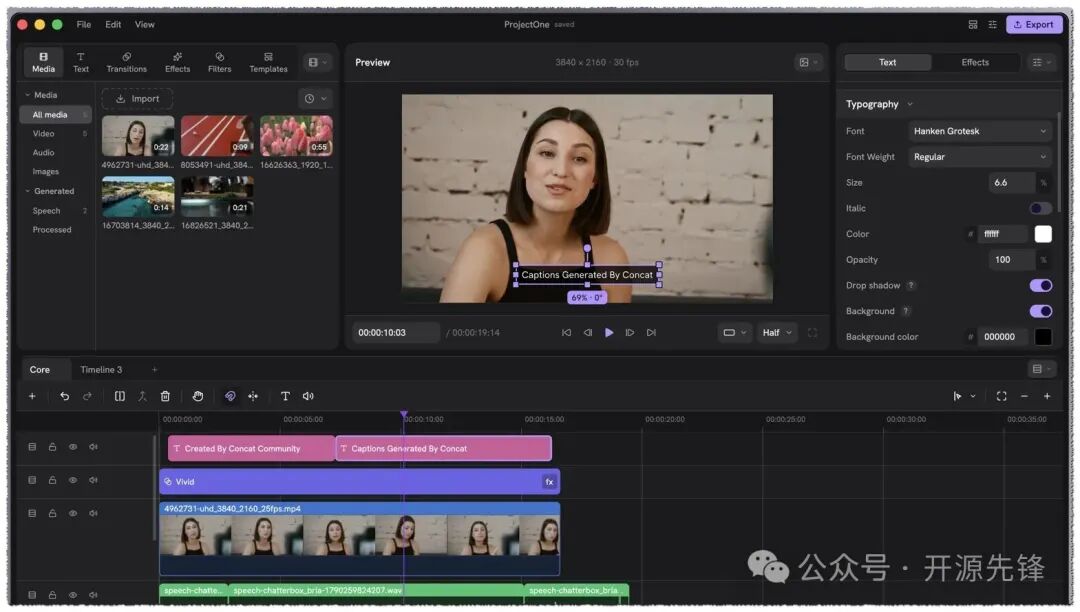The width and height of the screenshot is (1080, 612).
Task: Redo the last timeline action
Action: click(x=87, y=397)
